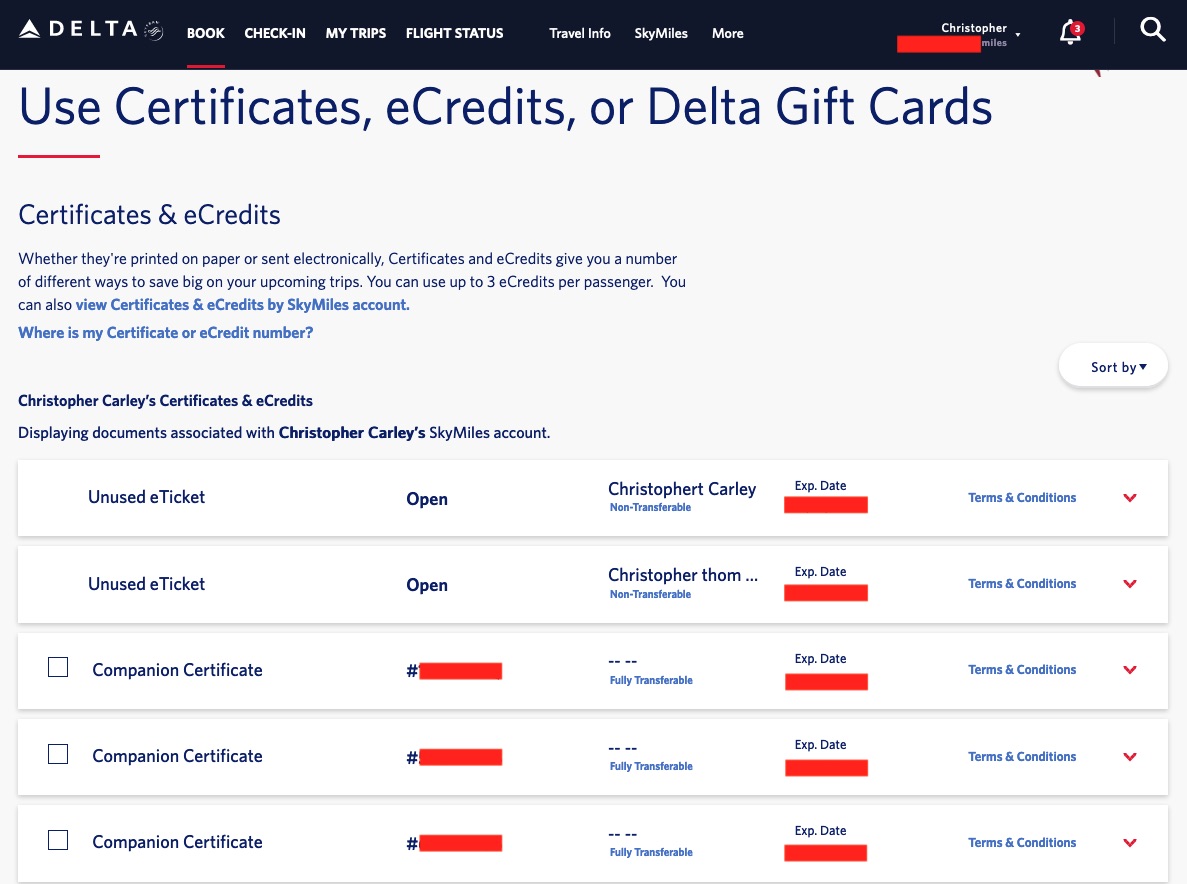Open the SkyMiles menu item
The height and width of the screenshot is (884, 1187).
tap(660, 33)
